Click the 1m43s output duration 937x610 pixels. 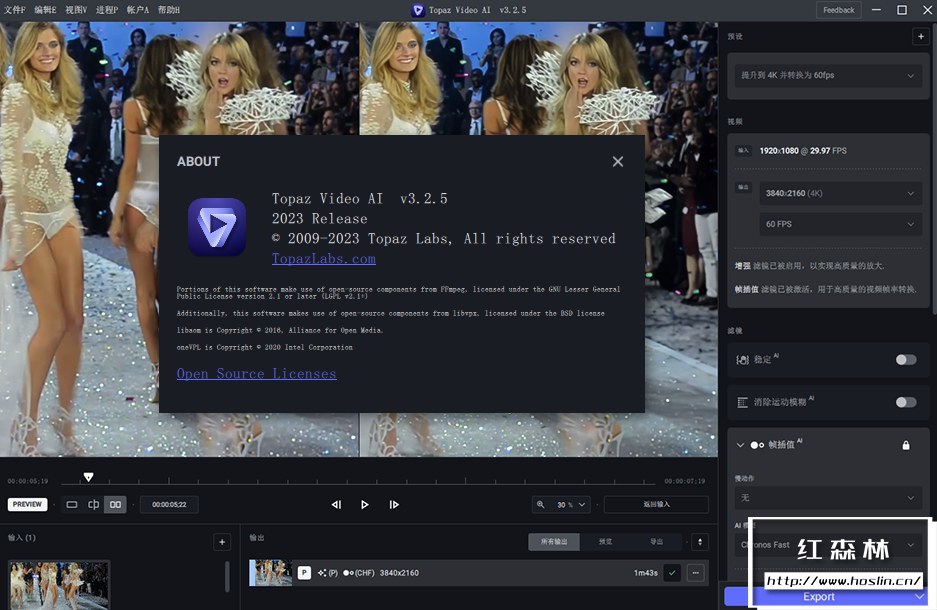(x=645, y=573)
